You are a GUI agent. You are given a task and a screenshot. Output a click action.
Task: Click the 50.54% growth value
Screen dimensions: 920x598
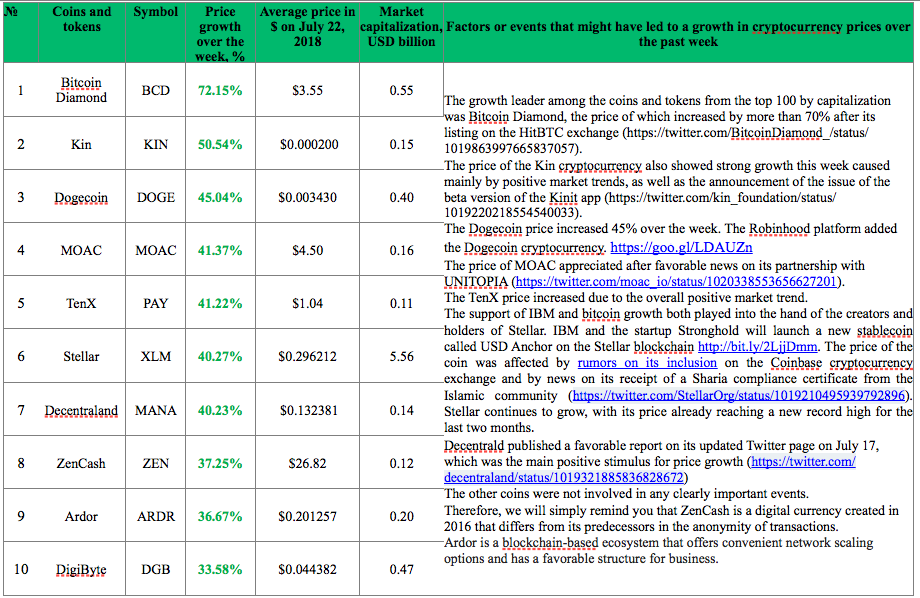[220, 144]
